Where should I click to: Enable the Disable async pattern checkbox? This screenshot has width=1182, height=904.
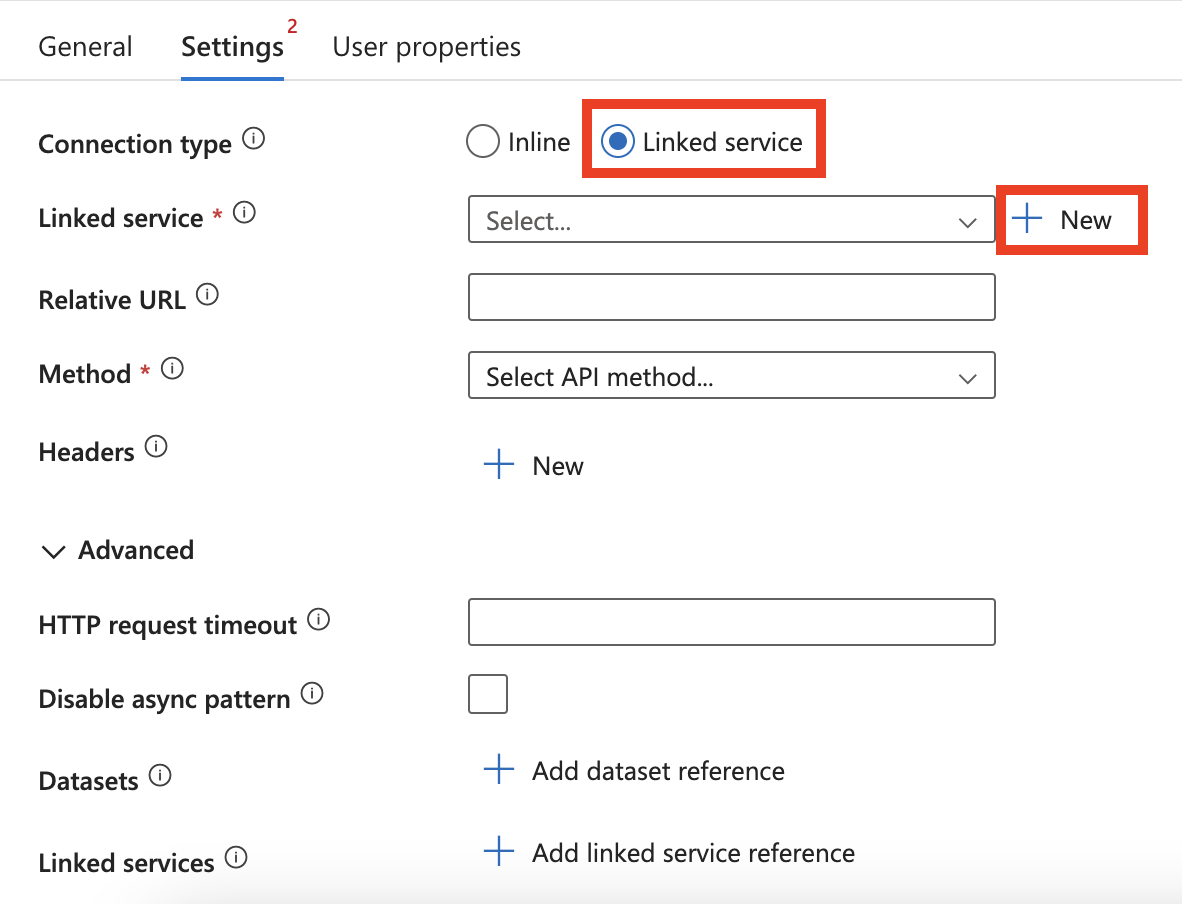click(x=487, y=693)
